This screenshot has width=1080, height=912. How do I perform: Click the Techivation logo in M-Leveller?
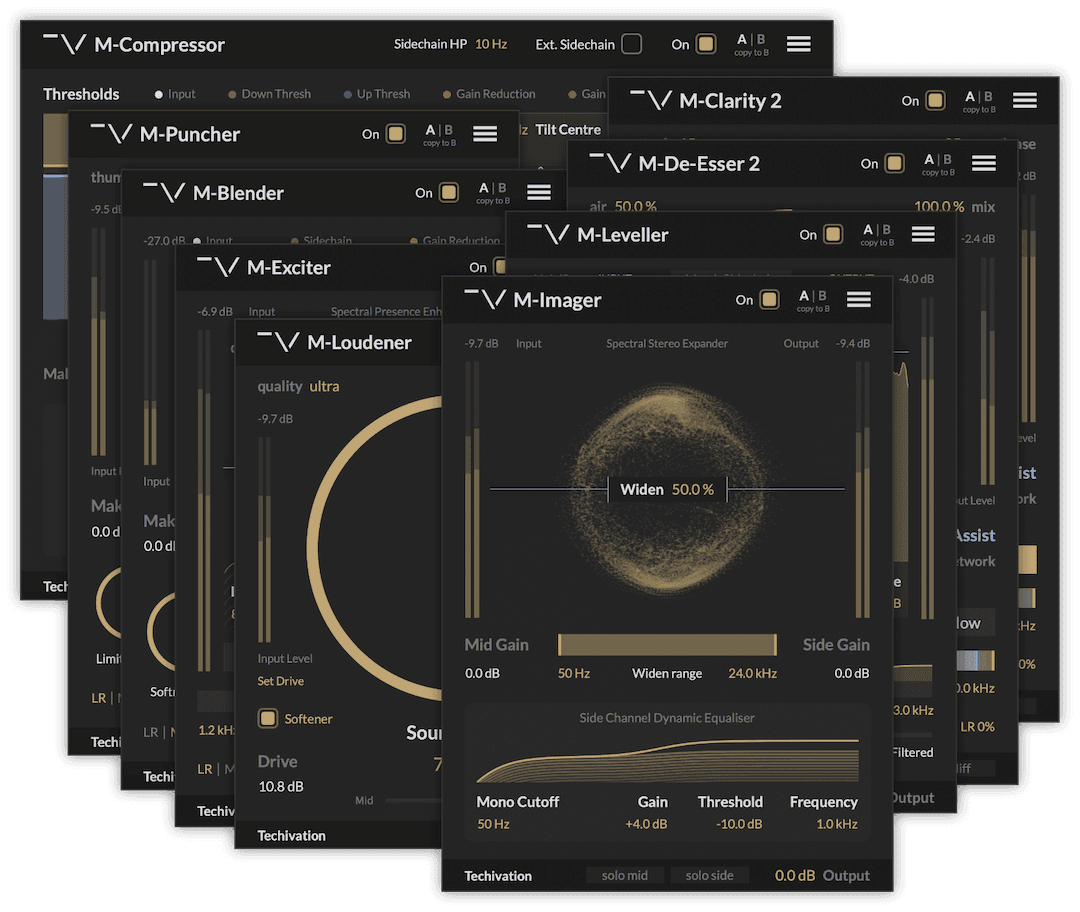coord(548,234)
